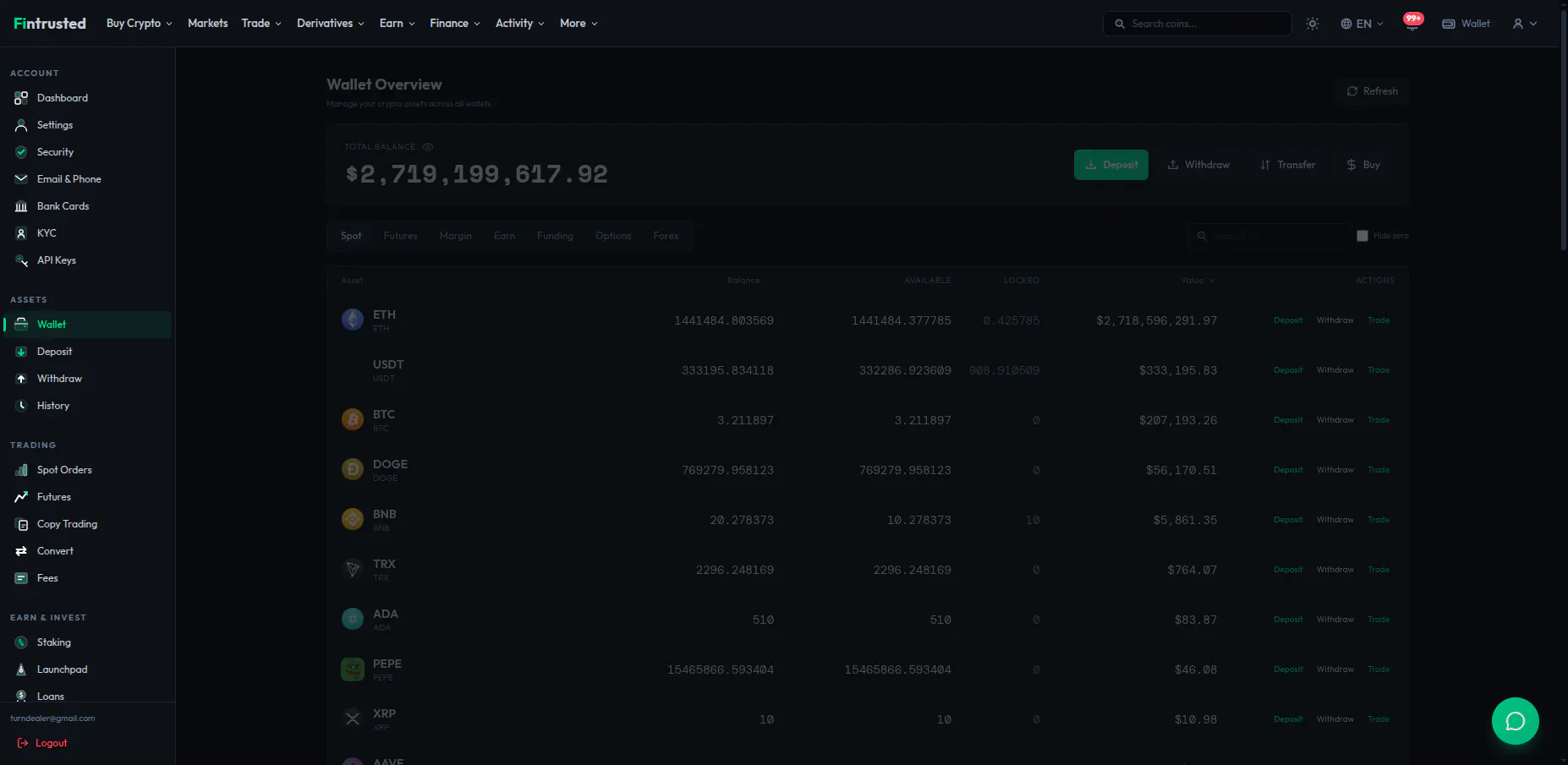Expand the Derivatives dropdown
Image resolution: width=1568 pixels, height=765 pixels.
(x=331, y=24)
